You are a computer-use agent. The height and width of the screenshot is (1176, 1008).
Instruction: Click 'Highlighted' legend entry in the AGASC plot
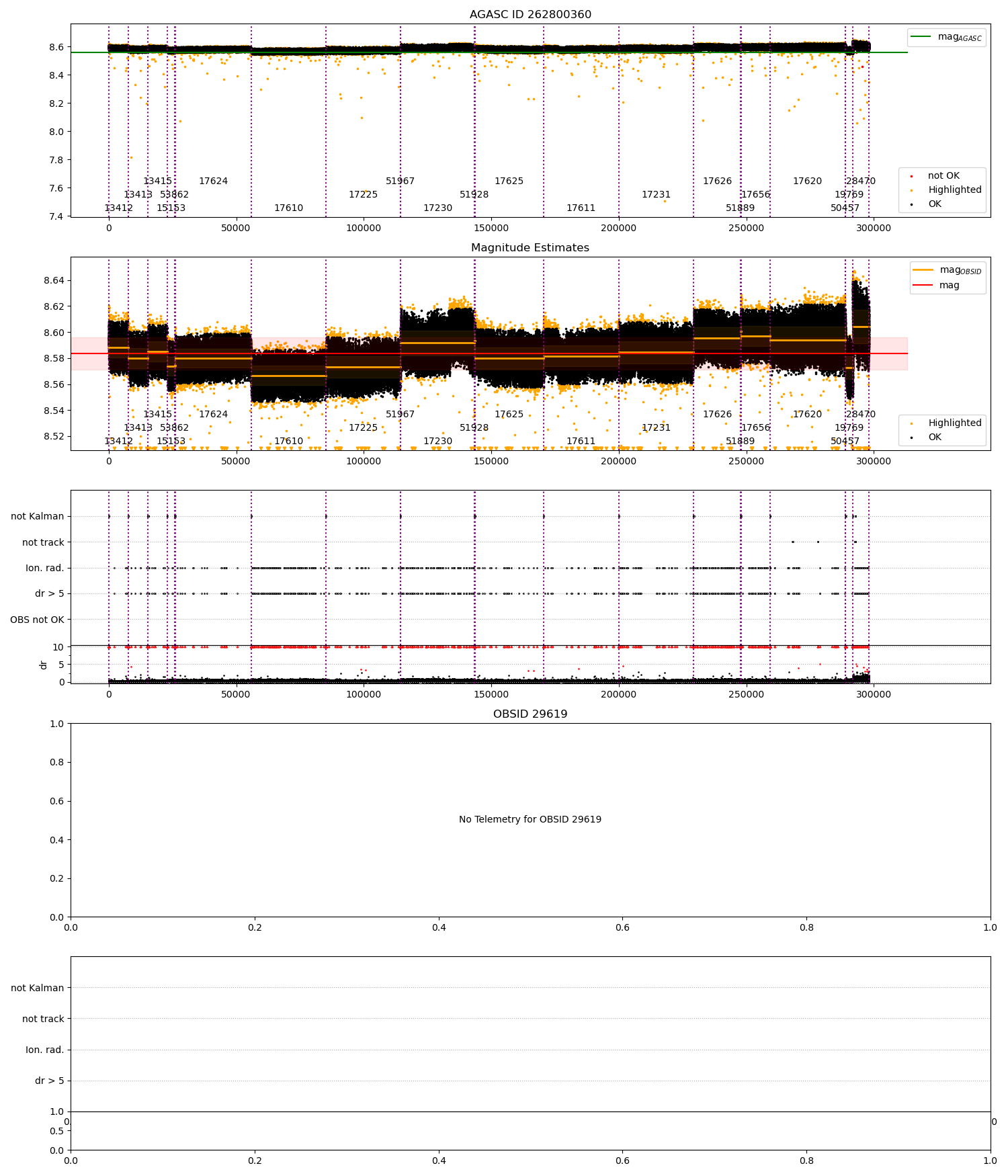(x=955, y=190)
